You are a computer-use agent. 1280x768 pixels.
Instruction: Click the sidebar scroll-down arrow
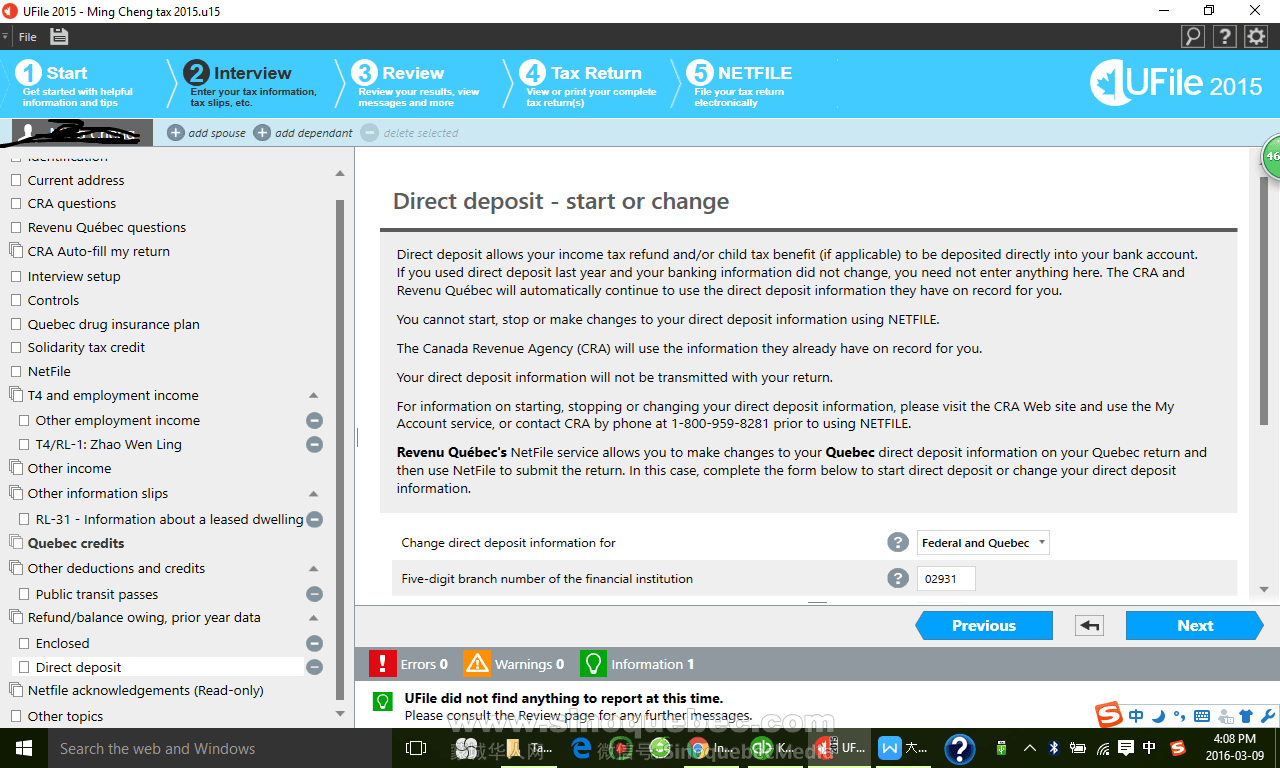[340, 714]
